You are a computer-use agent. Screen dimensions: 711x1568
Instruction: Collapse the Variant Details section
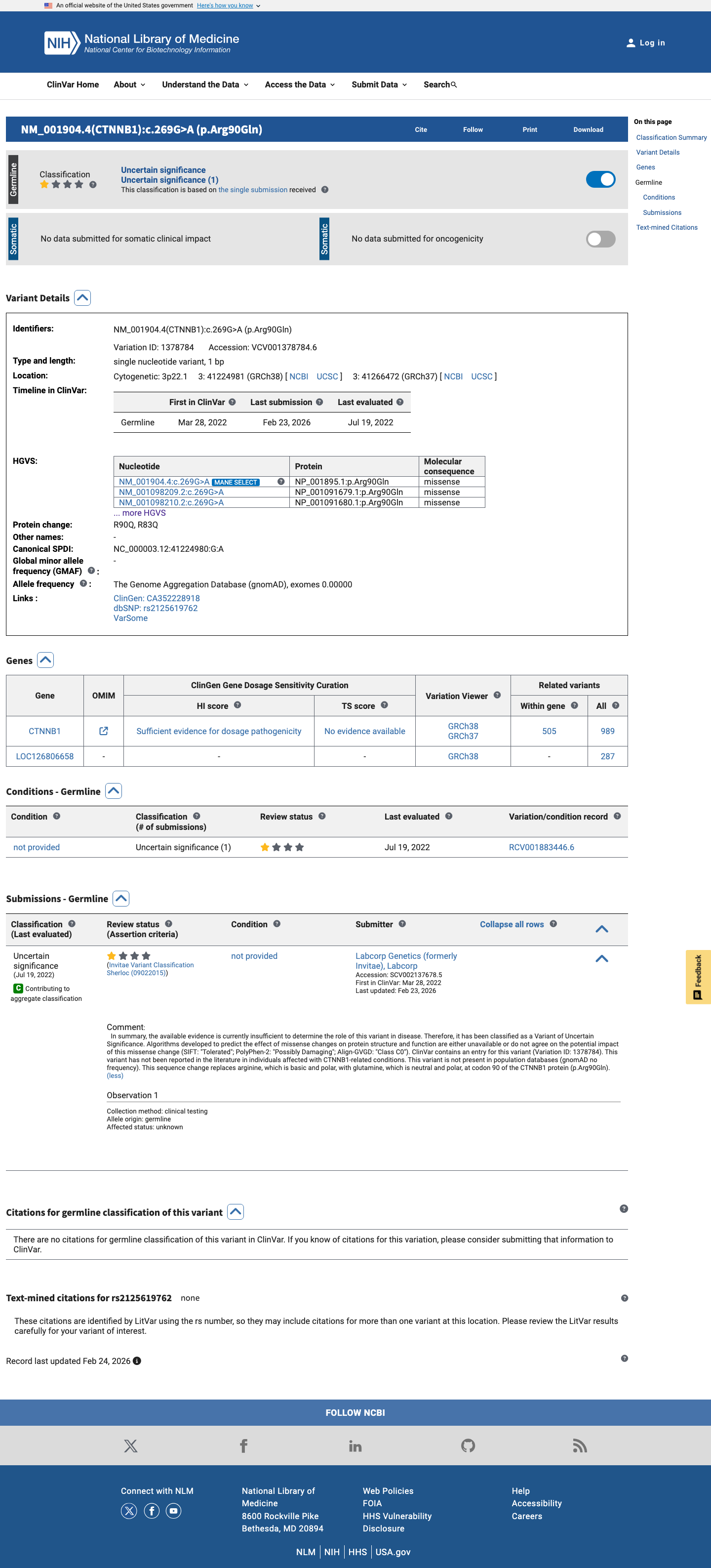(82, 298)
